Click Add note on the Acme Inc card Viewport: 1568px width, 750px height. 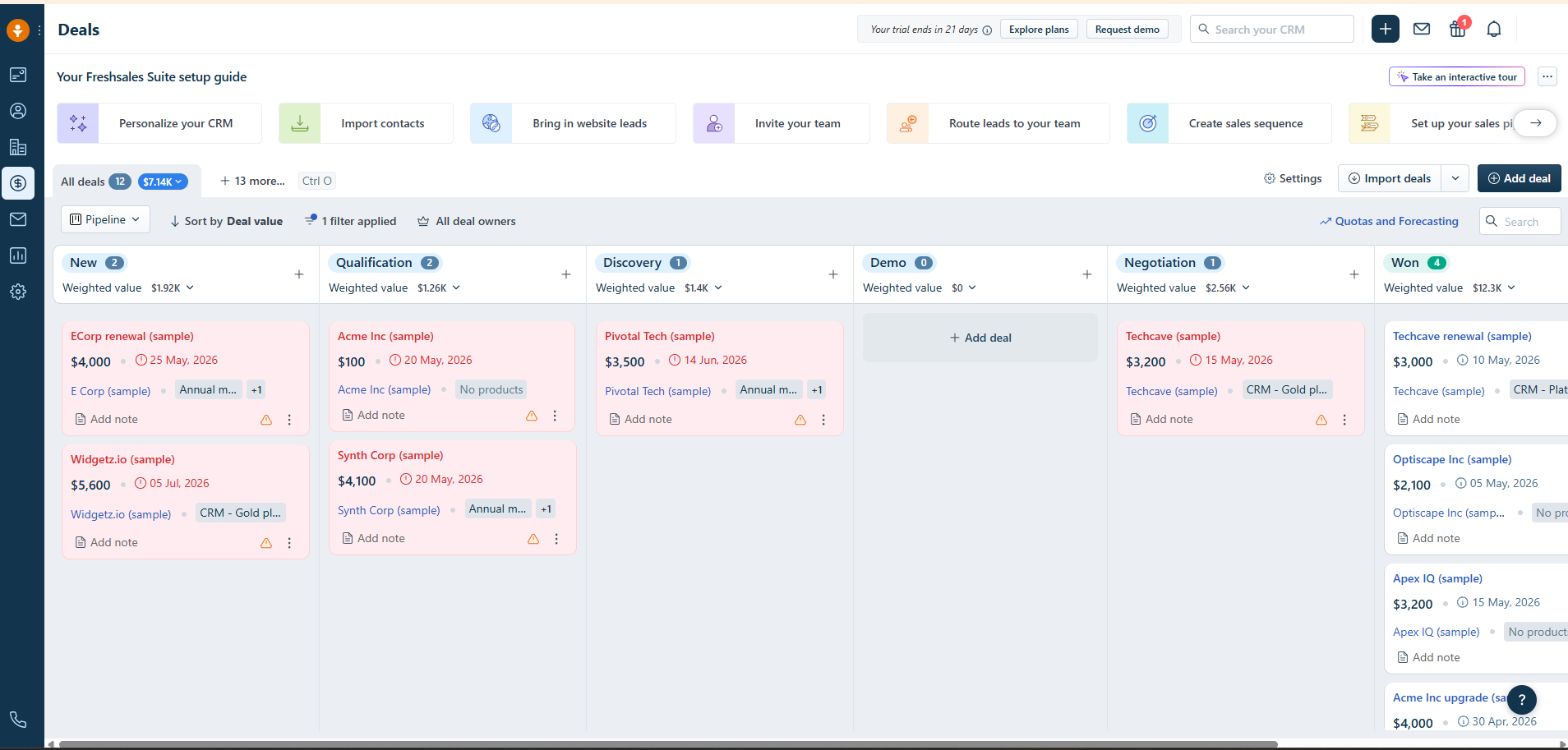coord(373,415)
